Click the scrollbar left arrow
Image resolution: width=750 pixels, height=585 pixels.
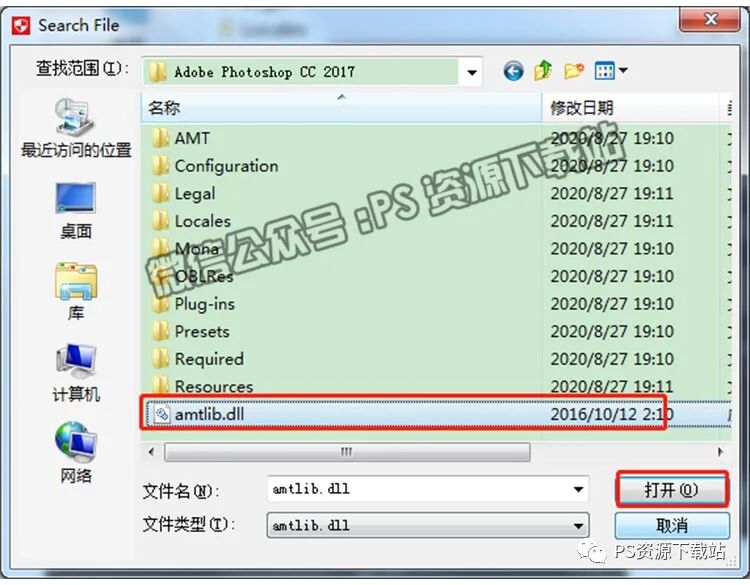[x=152, y=452]
